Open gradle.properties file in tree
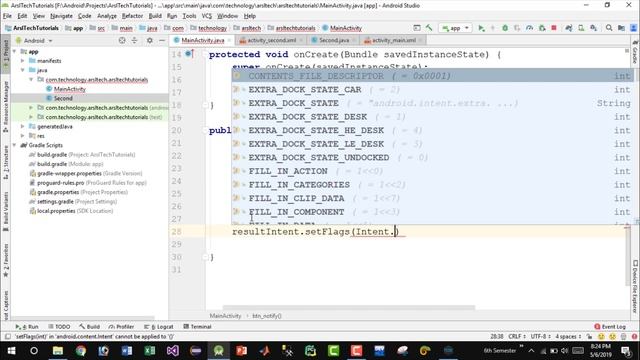 click(x=78, y=192)
